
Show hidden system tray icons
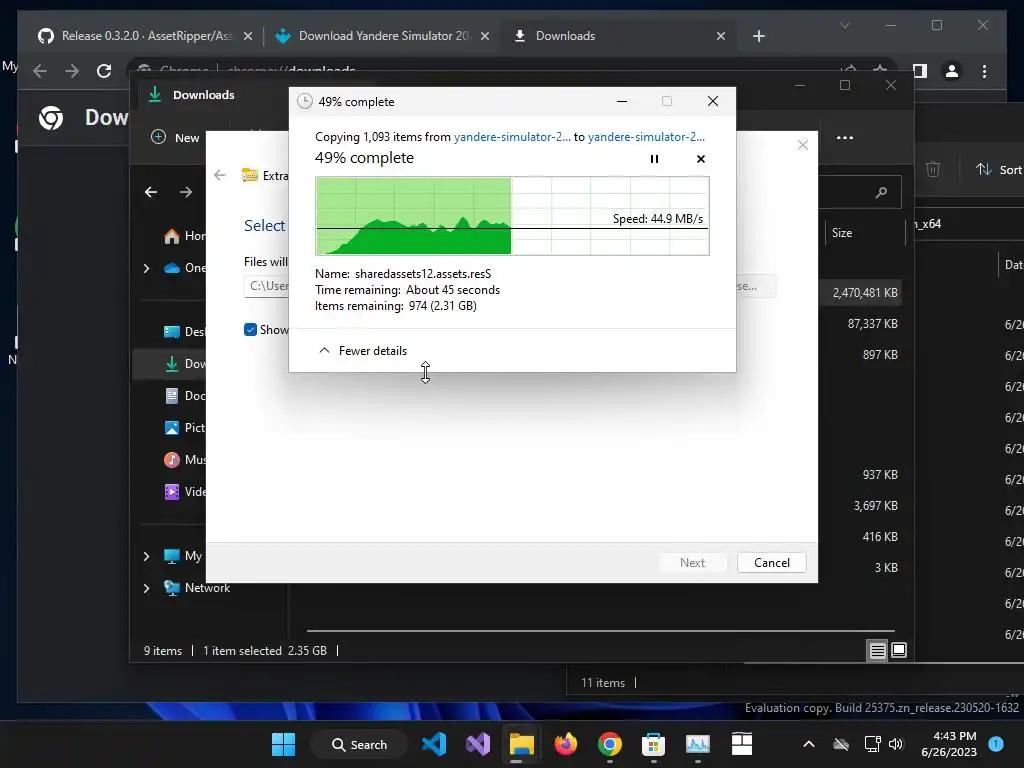pyautogui.click(x=808, y=744)
